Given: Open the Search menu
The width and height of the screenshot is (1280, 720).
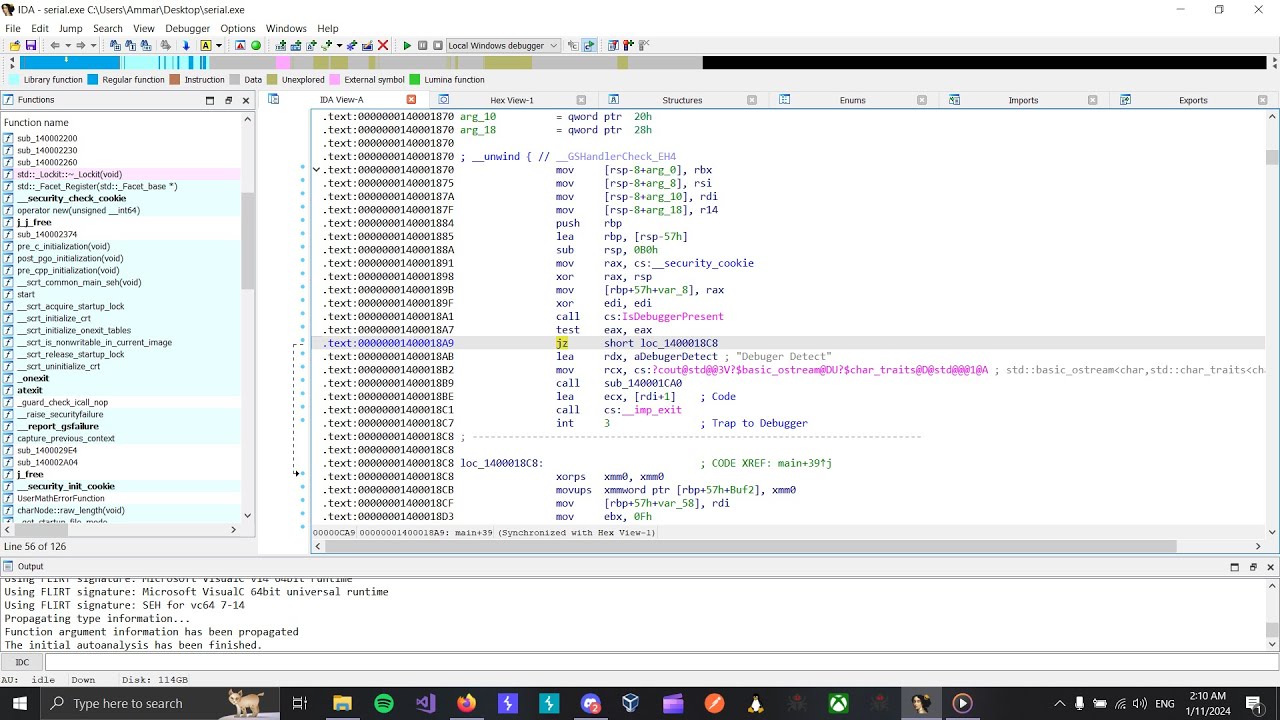Looking at the screenshot, I should click(x=107, y=28).
